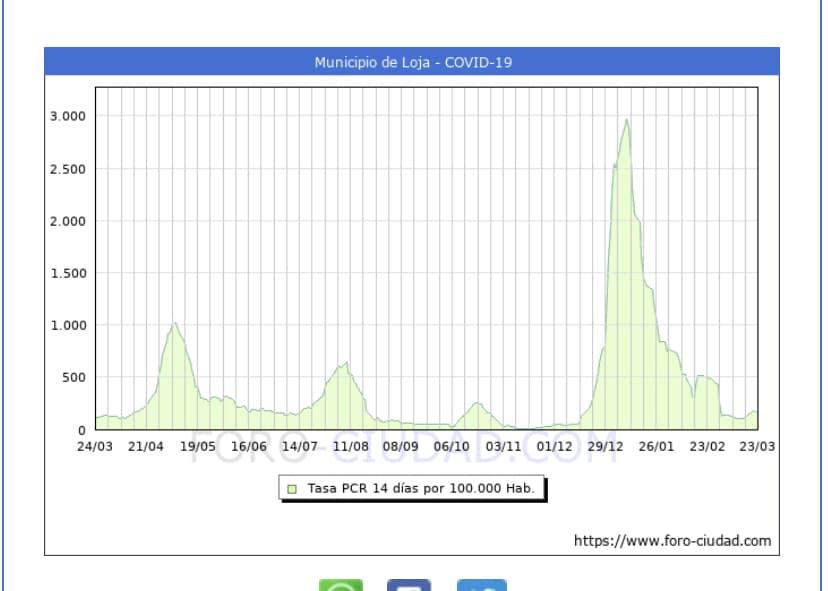
Task: Share the chart via the green WhatsApp icon
Action: (341, 585)
